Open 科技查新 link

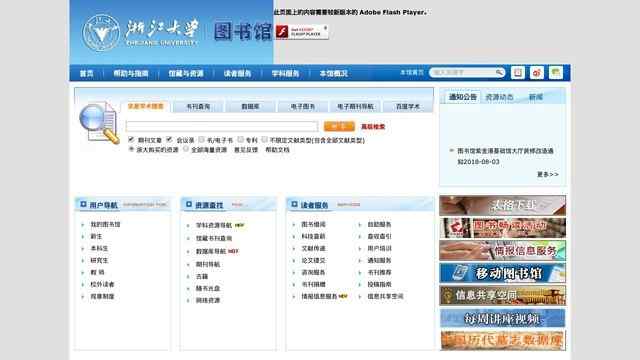point(313,236)
